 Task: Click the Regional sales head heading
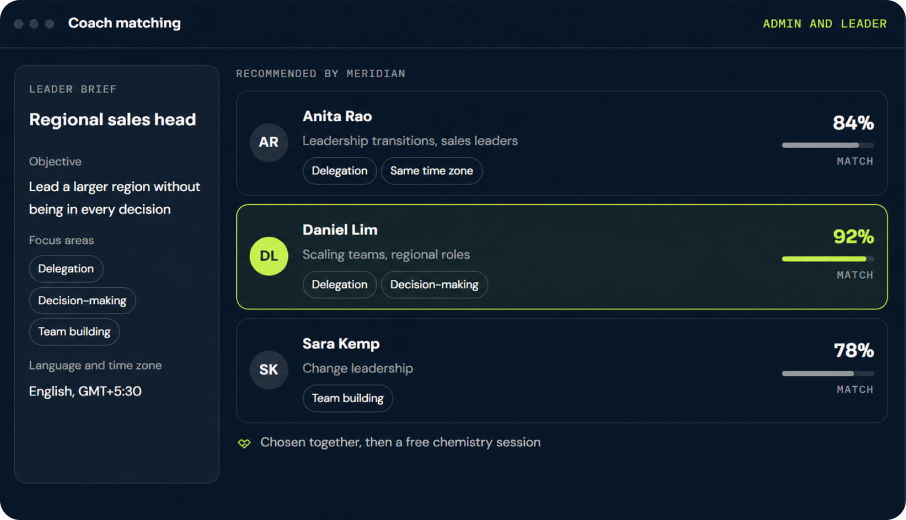pyautogui.click(x=113, y=120)
